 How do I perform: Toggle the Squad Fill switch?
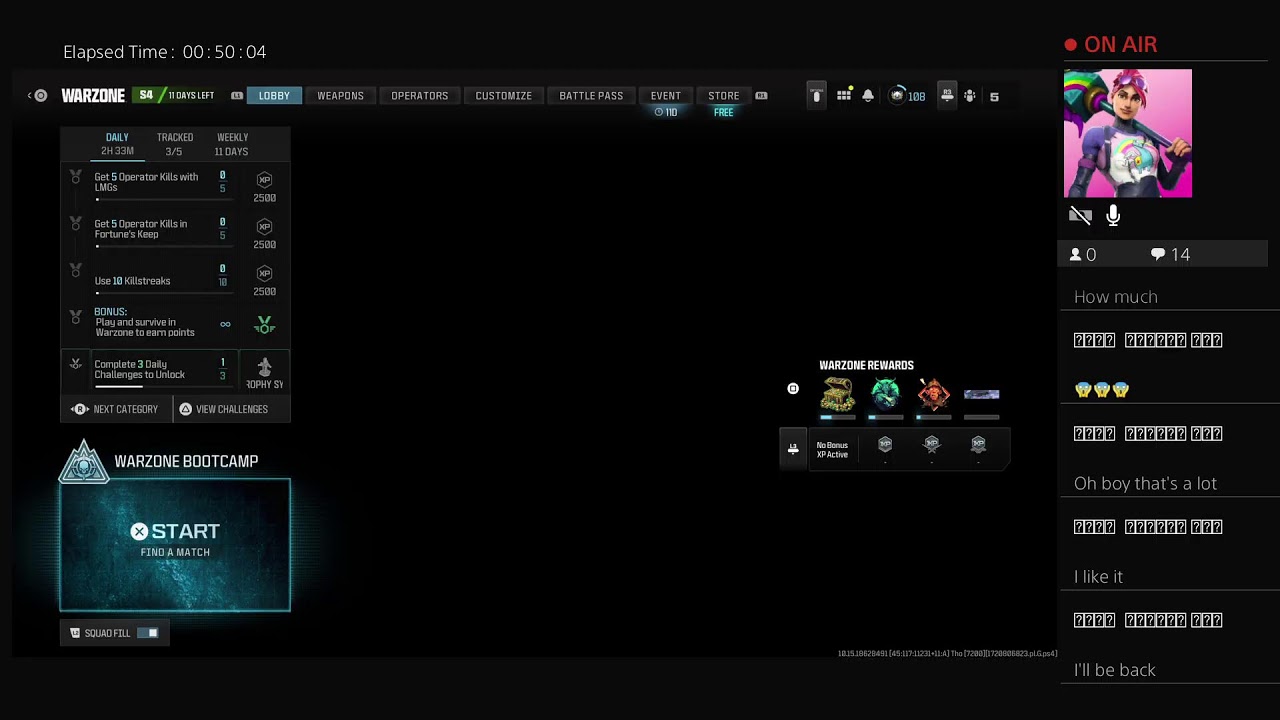pos(148,633)
